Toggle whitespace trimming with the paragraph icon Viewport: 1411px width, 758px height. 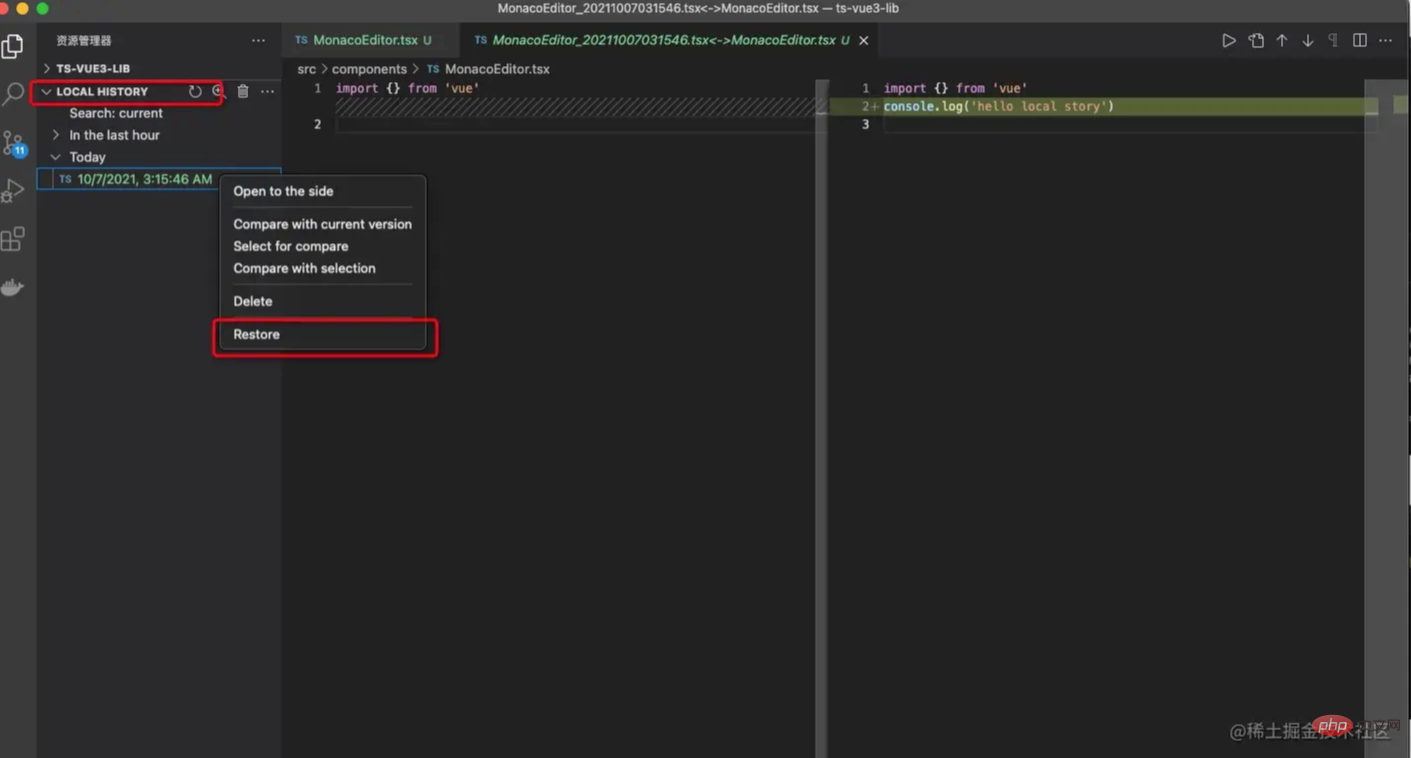pos(1333,41)
